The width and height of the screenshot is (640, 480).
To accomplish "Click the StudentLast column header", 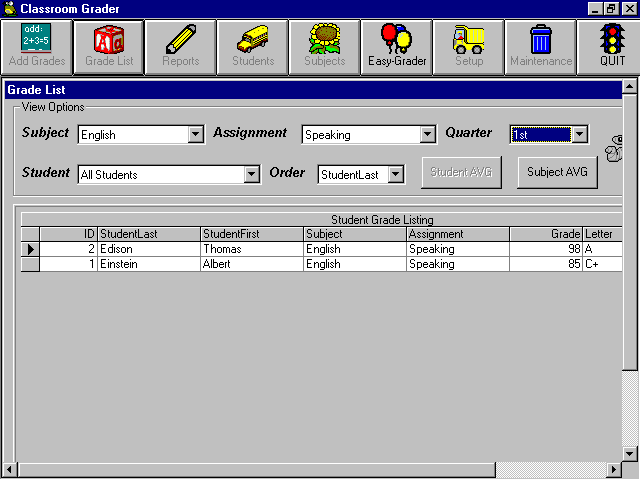I will [x=149, y=234].
